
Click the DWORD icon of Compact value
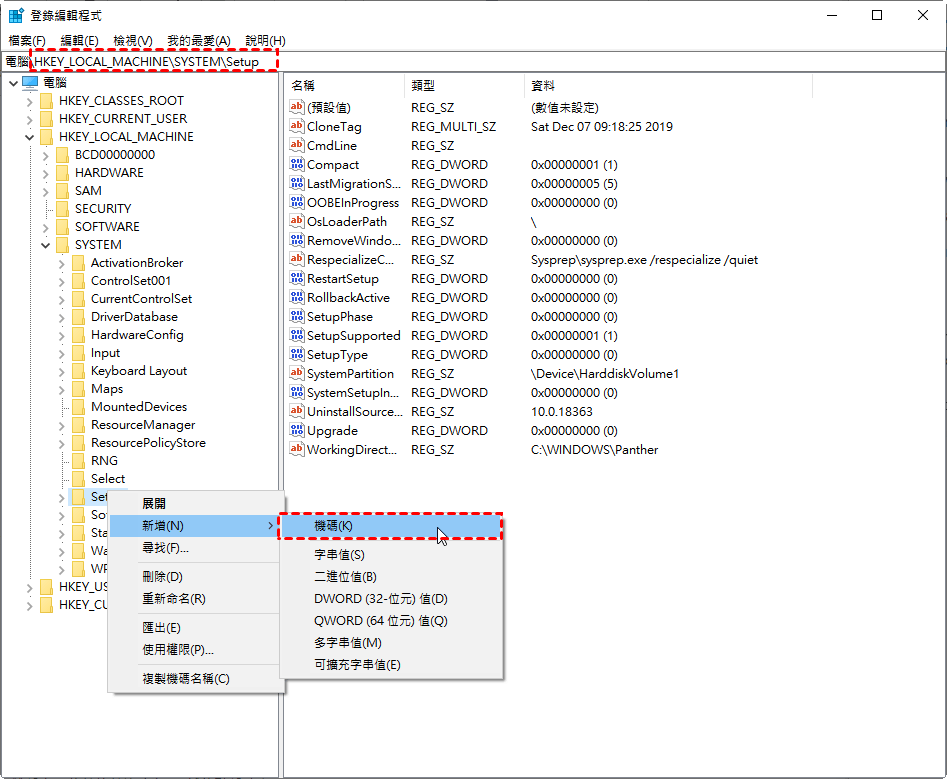(297, 164)
